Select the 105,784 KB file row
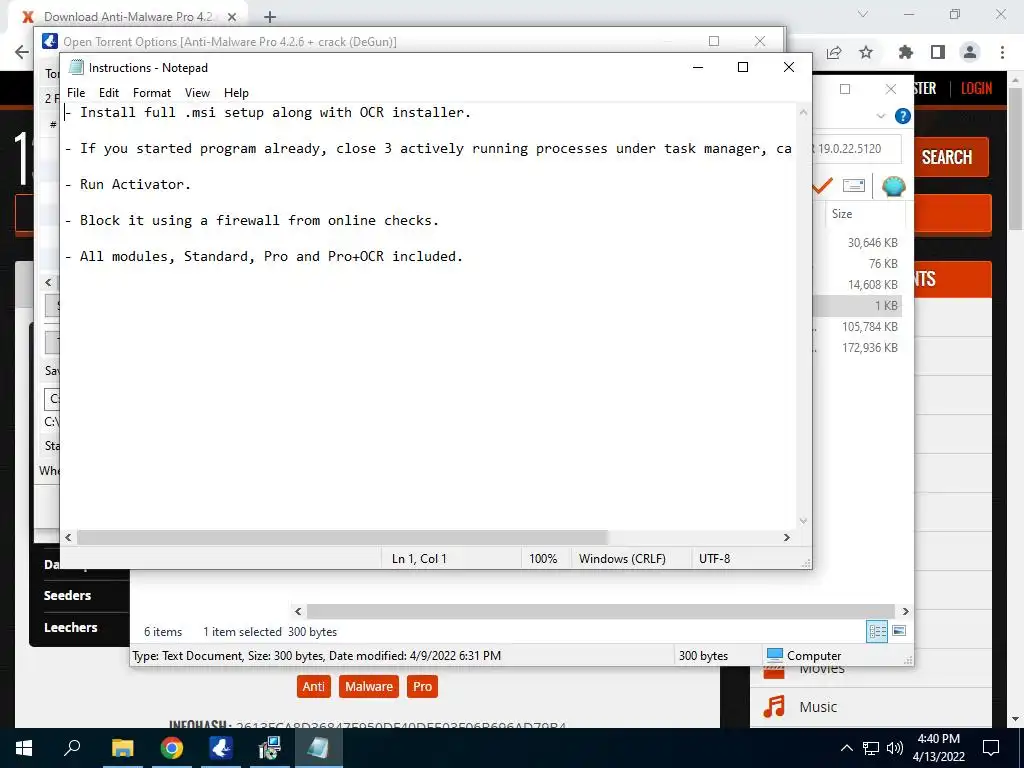Screen dimensions: 1024x768 (x=857, y=327)
